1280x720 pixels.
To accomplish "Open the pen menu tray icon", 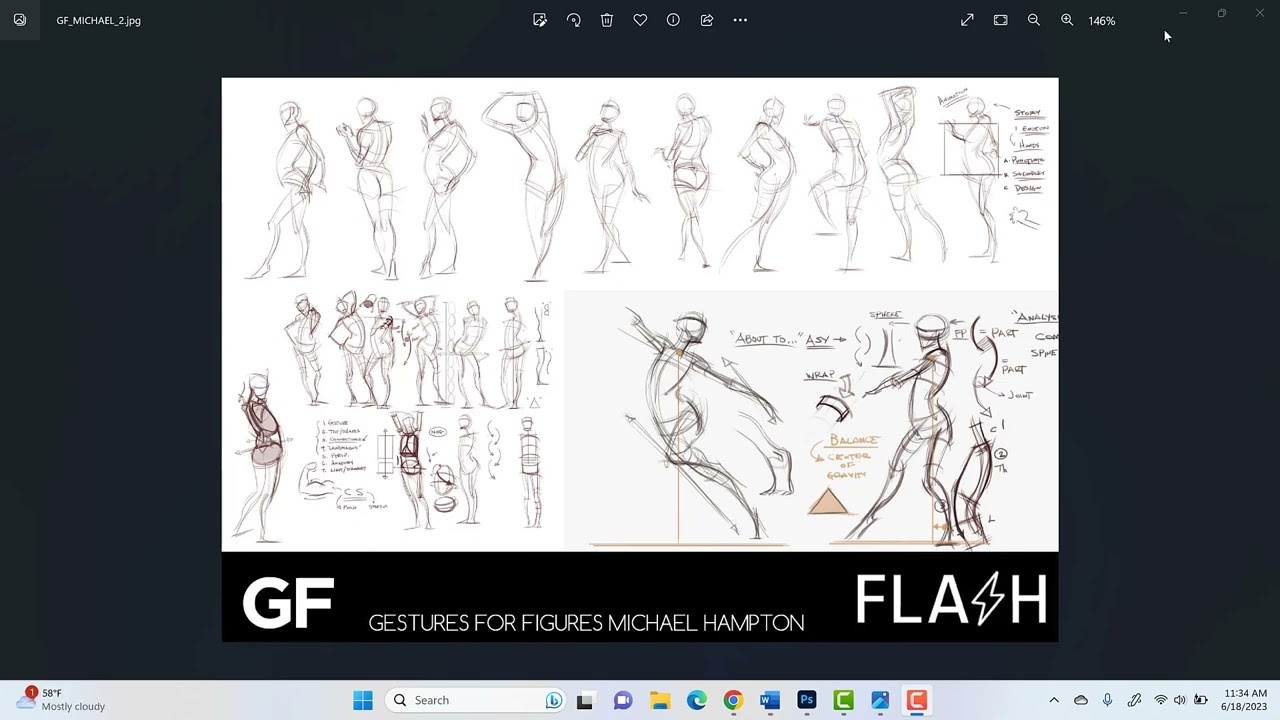I will (x=1134, y=700).
